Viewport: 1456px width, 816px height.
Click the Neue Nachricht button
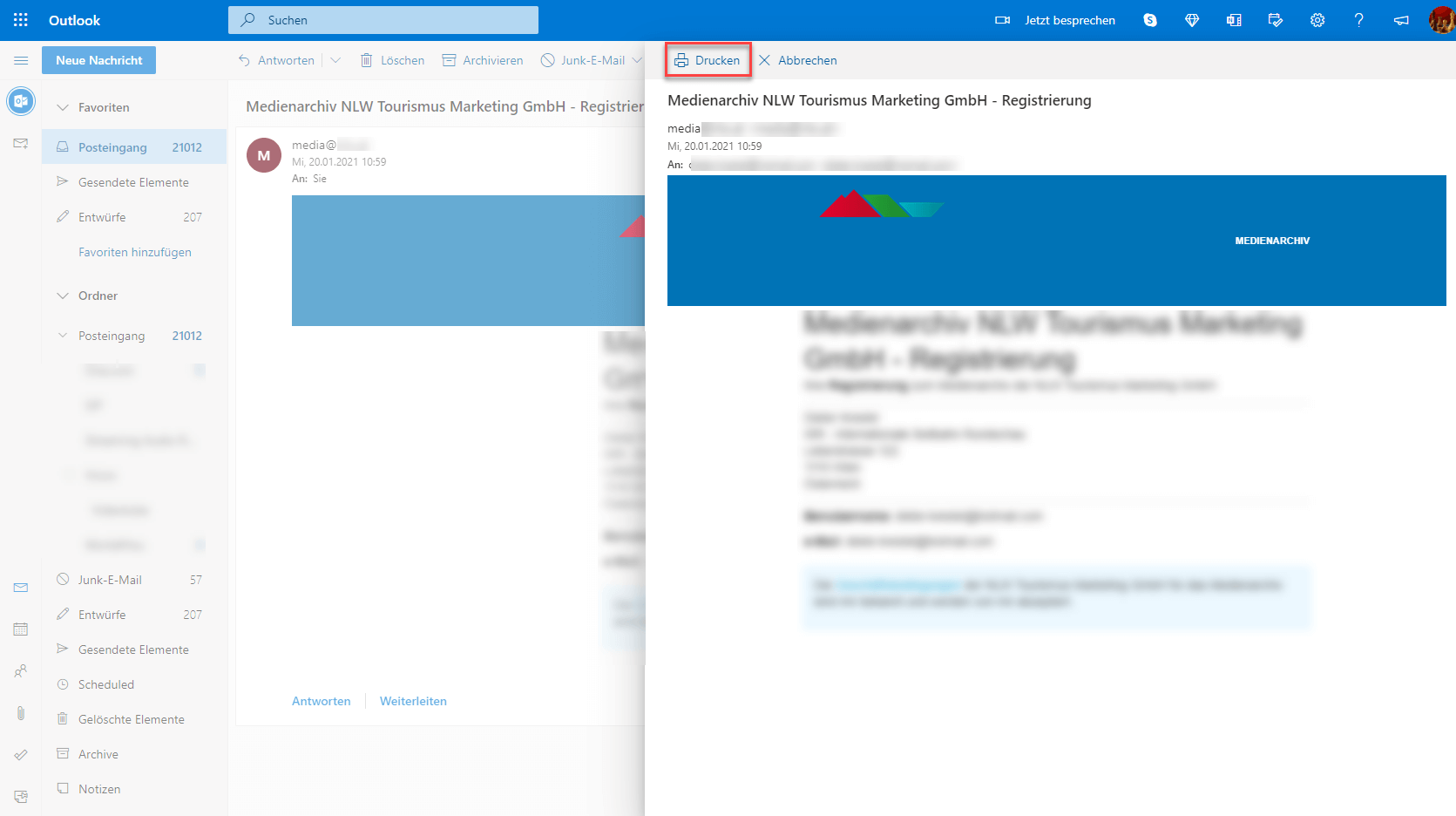click(x=98, y=60)
